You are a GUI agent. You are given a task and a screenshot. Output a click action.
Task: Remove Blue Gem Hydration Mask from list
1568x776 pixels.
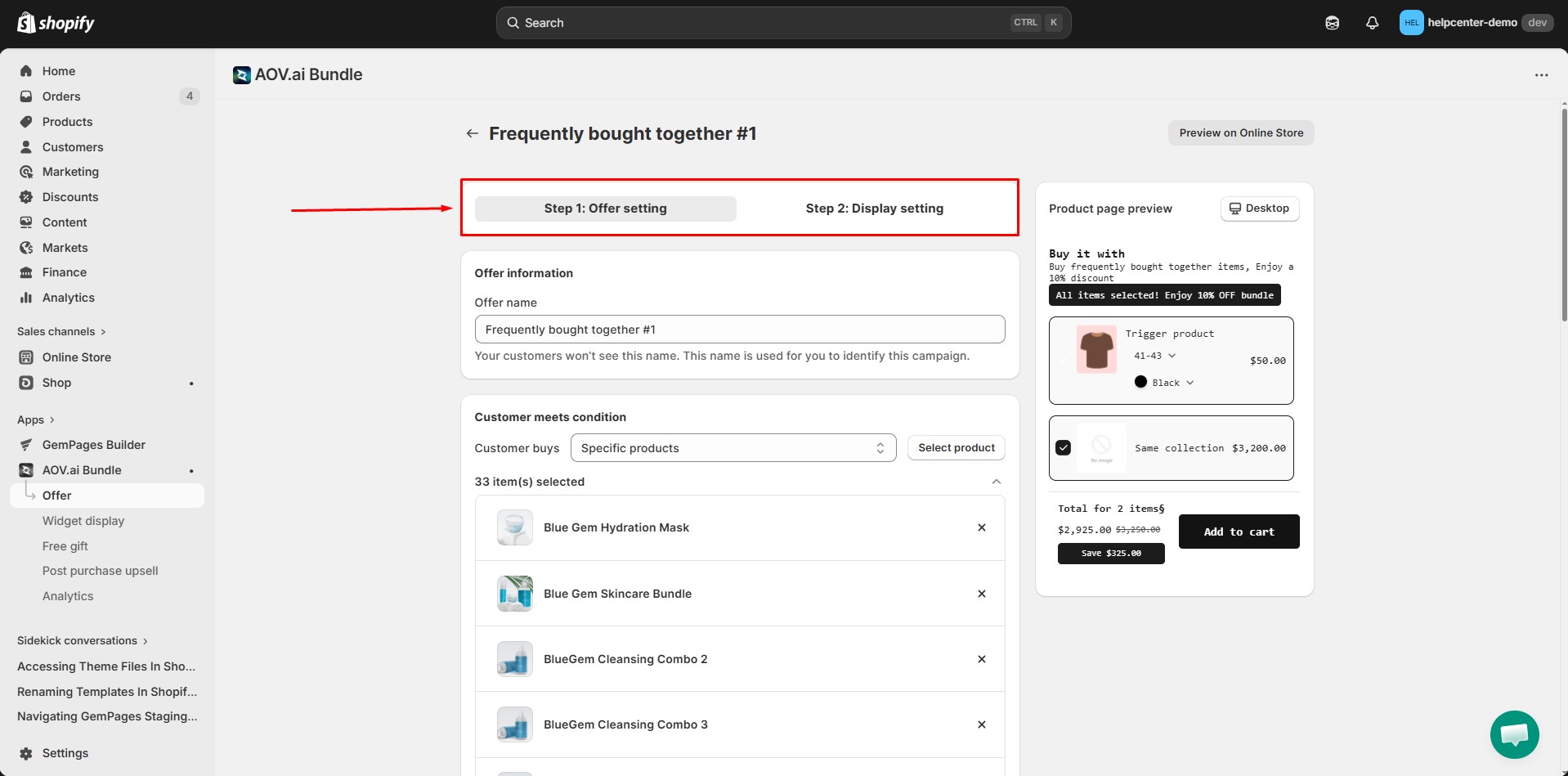981,527
